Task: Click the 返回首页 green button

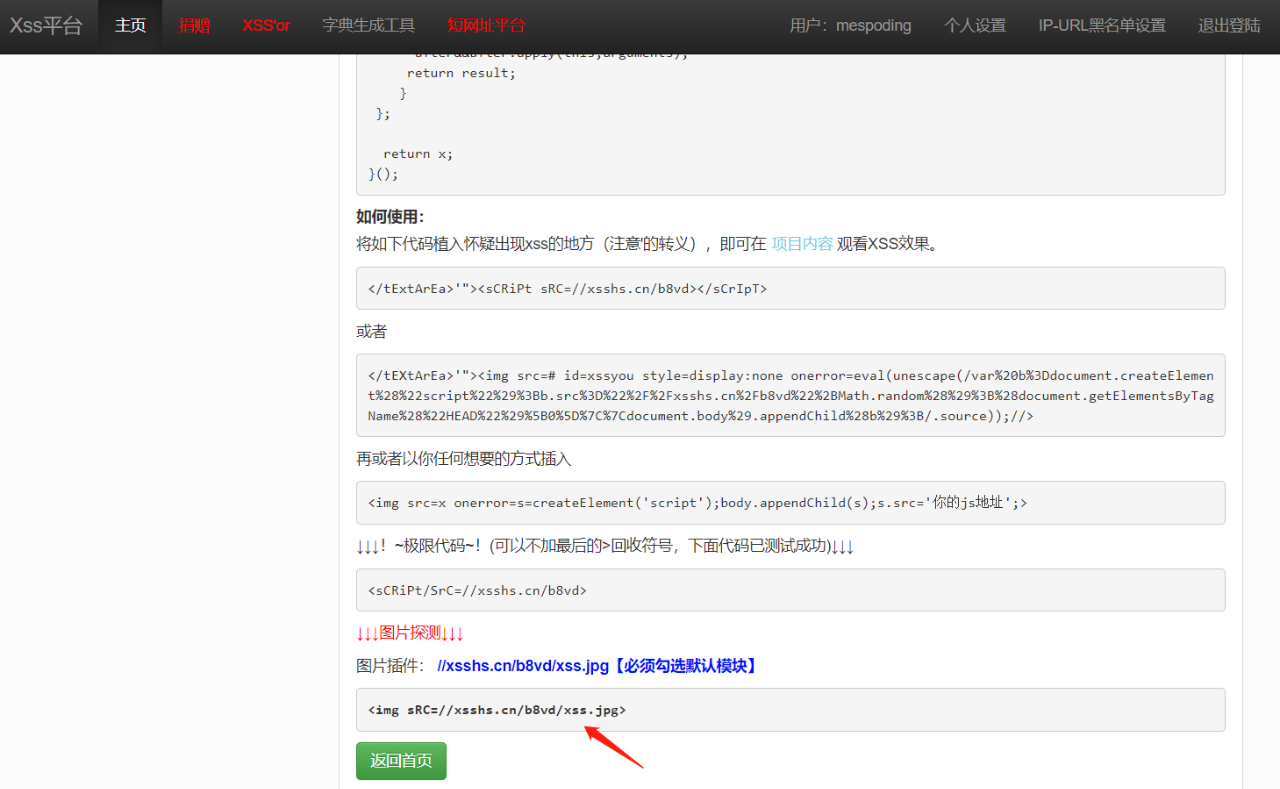Action: [x=401, y=761]
